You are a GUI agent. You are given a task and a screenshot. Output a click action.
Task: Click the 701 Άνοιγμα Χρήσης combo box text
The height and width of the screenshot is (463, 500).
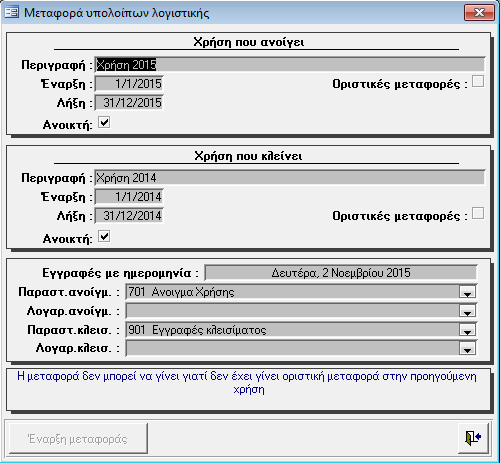tap(181, 292)
